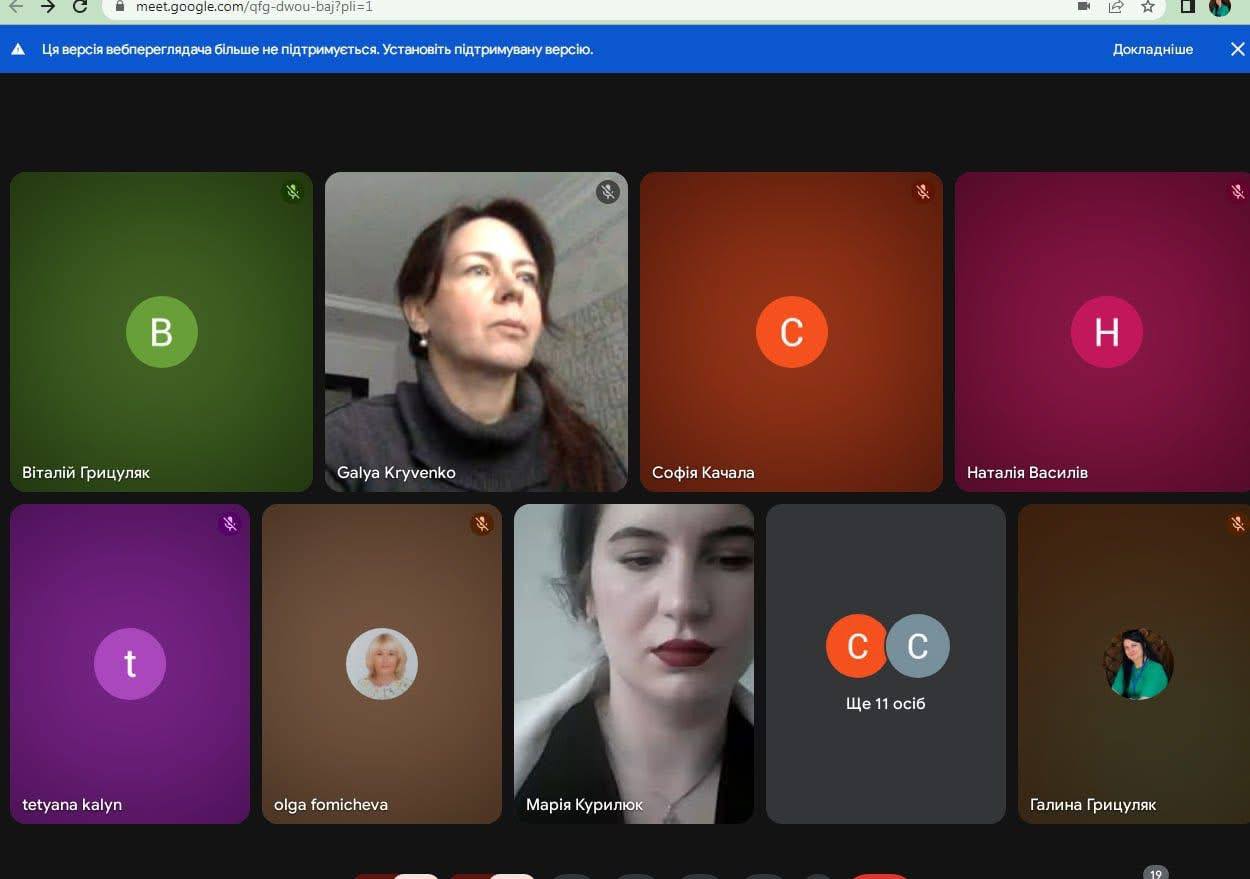Viewport: 1250px width, 879px height.
Task: Go forward with the browser arrow
Action: click(47, 7)
